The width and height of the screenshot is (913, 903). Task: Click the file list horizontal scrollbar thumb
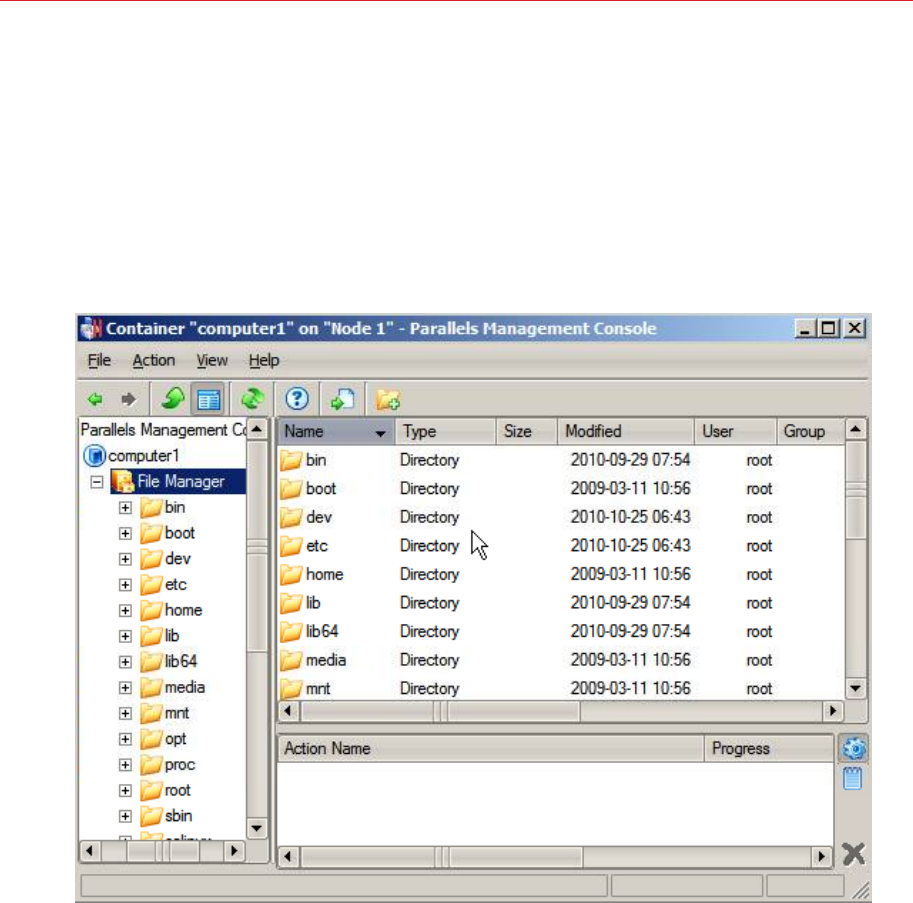(441, 711)
